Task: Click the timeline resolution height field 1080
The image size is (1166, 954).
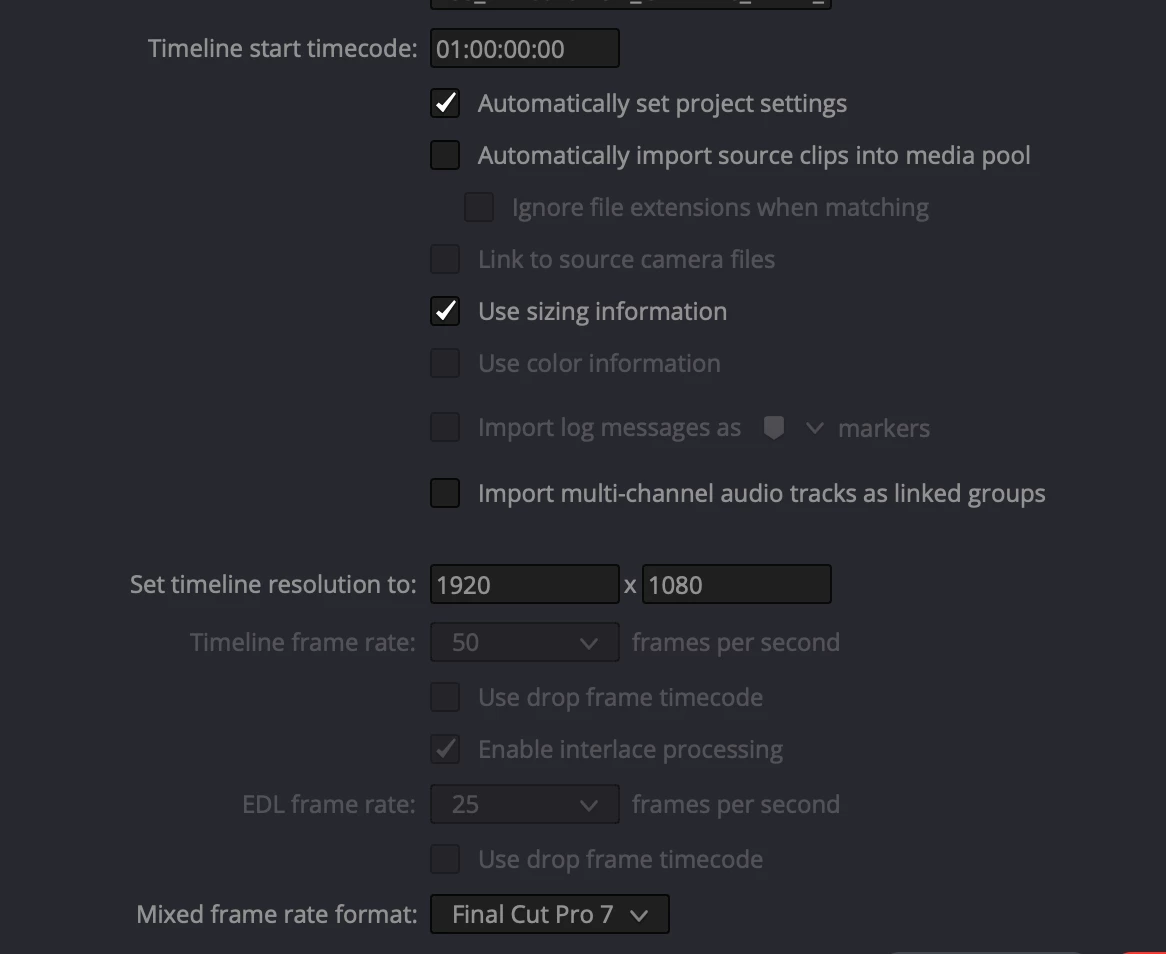Action: click(736, 584)
